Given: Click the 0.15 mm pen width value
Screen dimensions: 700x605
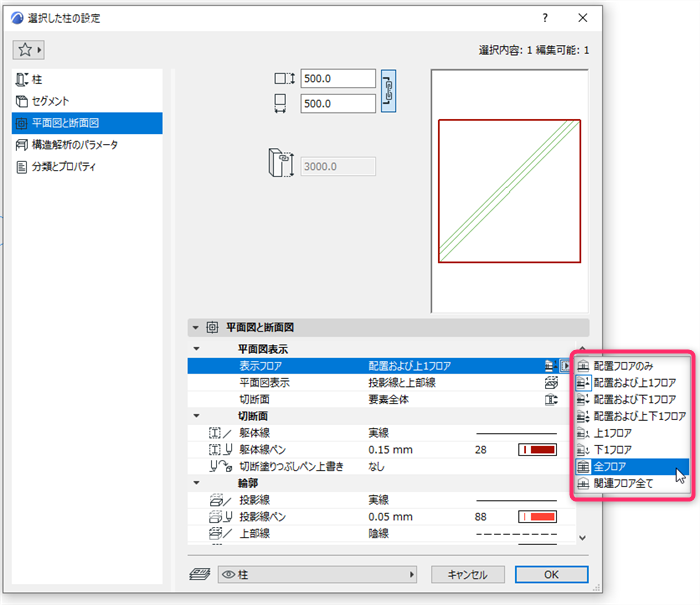Looking at the screenshot, I should (x=390, y=450).
